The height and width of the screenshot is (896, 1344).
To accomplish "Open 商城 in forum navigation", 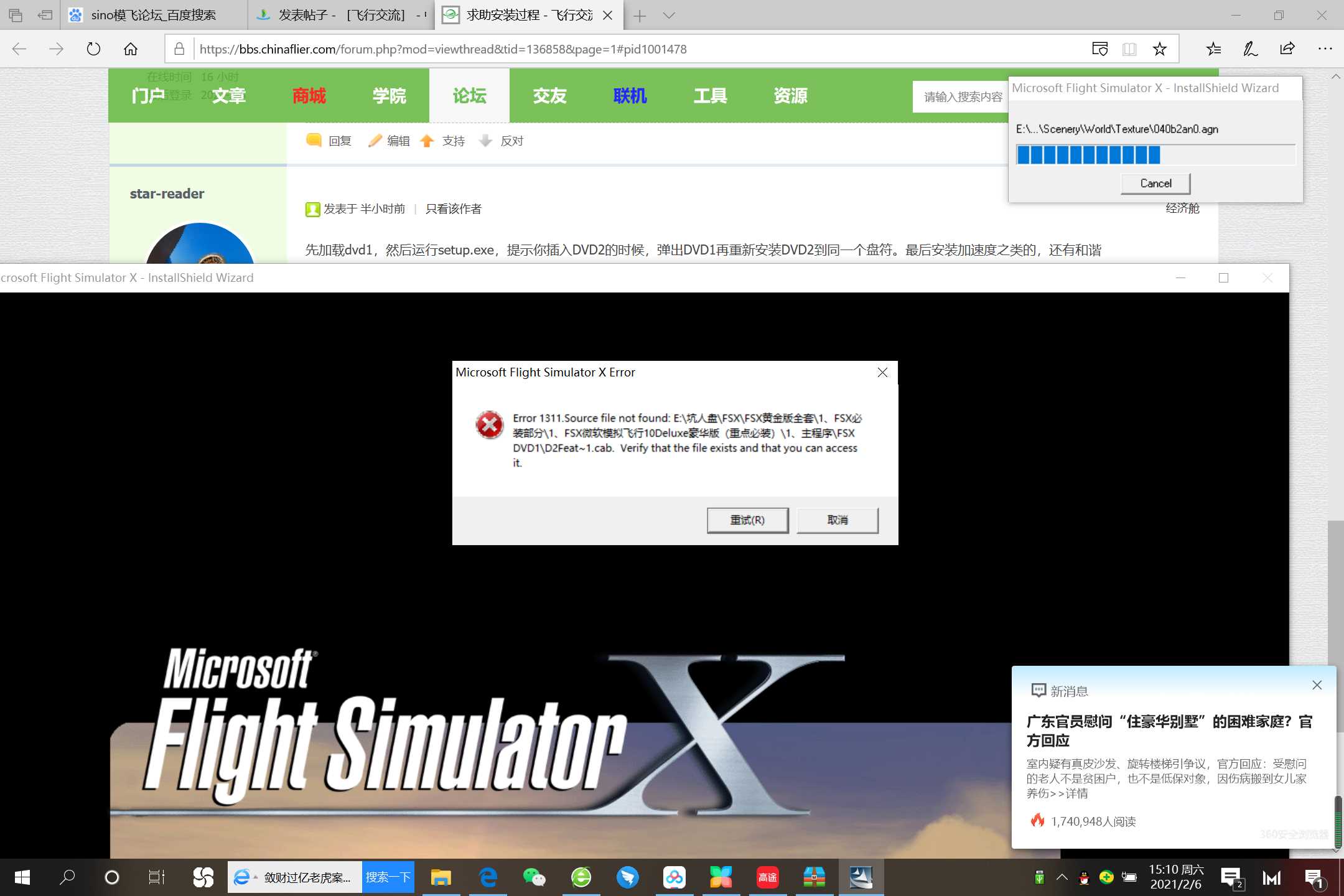I will [x=309, y=96].
